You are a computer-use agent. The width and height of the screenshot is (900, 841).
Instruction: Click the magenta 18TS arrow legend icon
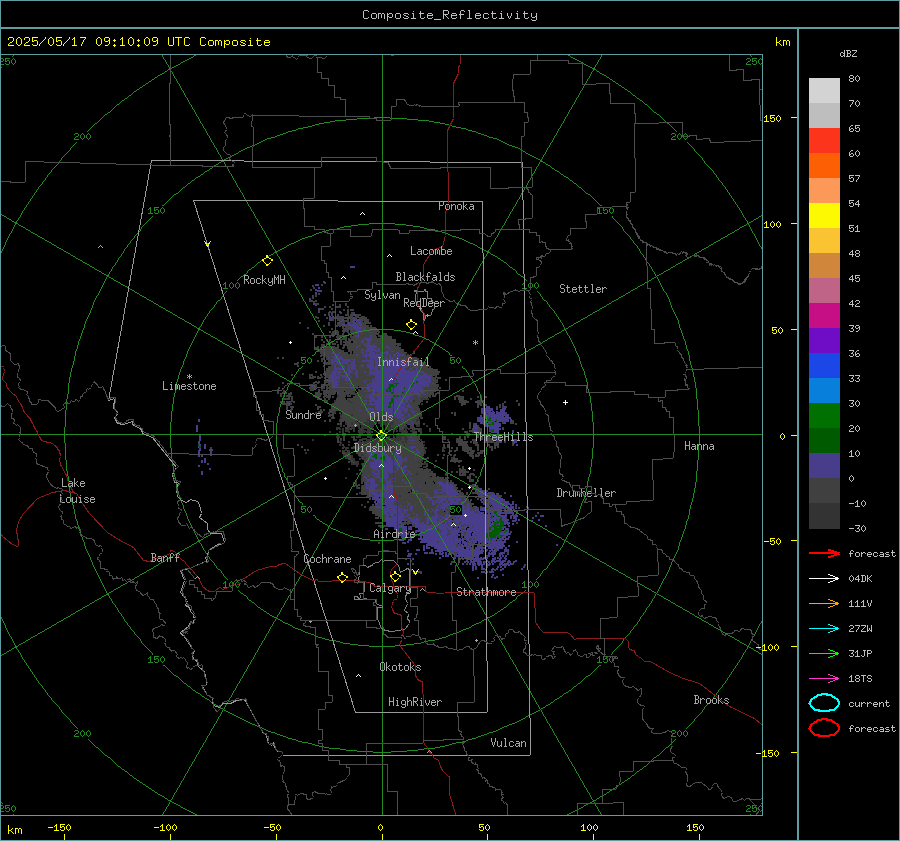click(825, 679)
